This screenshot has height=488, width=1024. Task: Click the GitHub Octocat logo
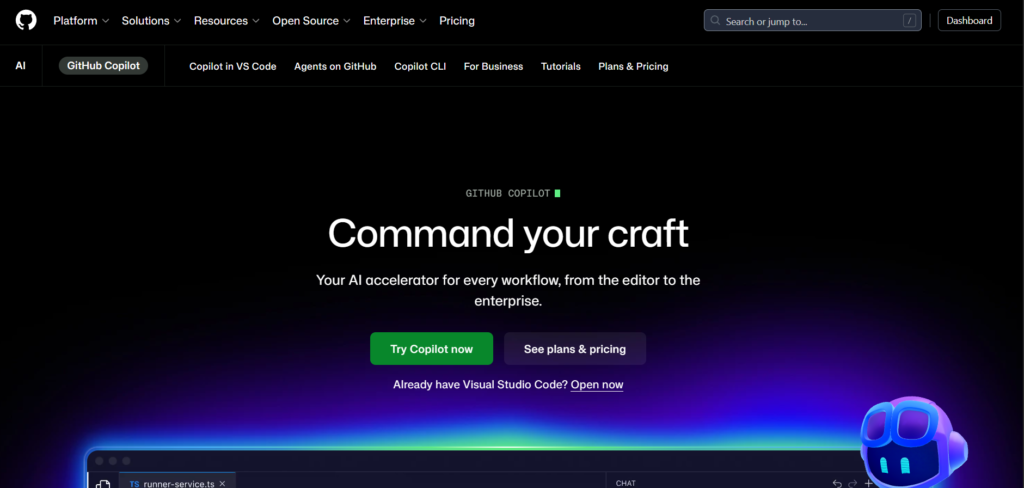26,20
